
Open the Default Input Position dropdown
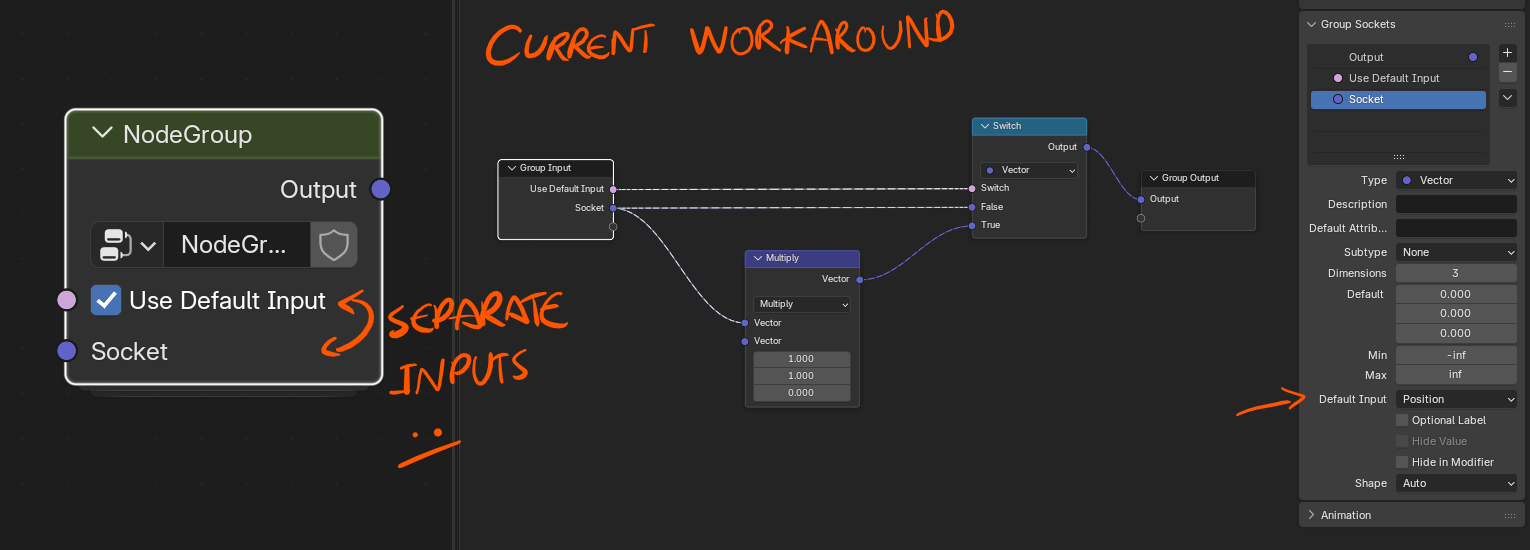click(x=1456, y=399)
